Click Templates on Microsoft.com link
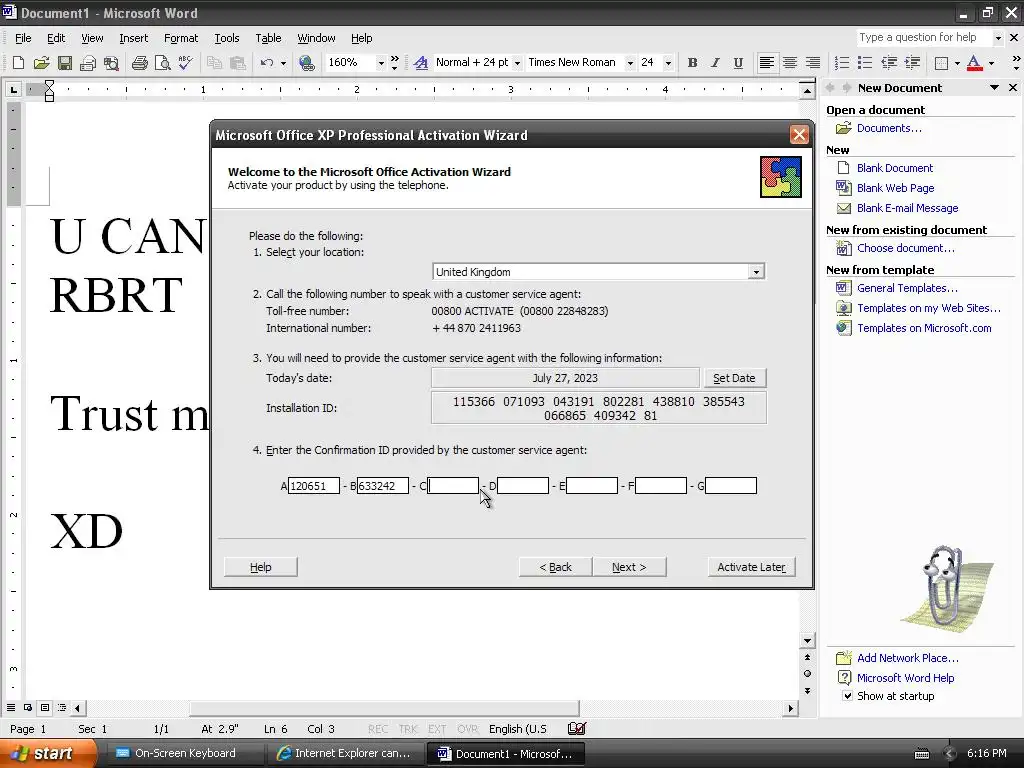This screenshot has height=768, width=1024. coord(924,328)
